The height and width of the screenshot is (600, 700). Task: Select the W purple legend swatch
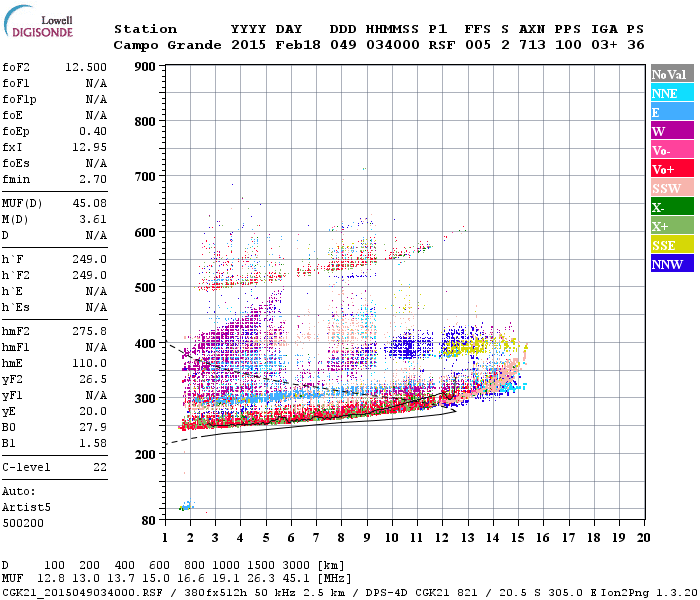pos(672,131)
